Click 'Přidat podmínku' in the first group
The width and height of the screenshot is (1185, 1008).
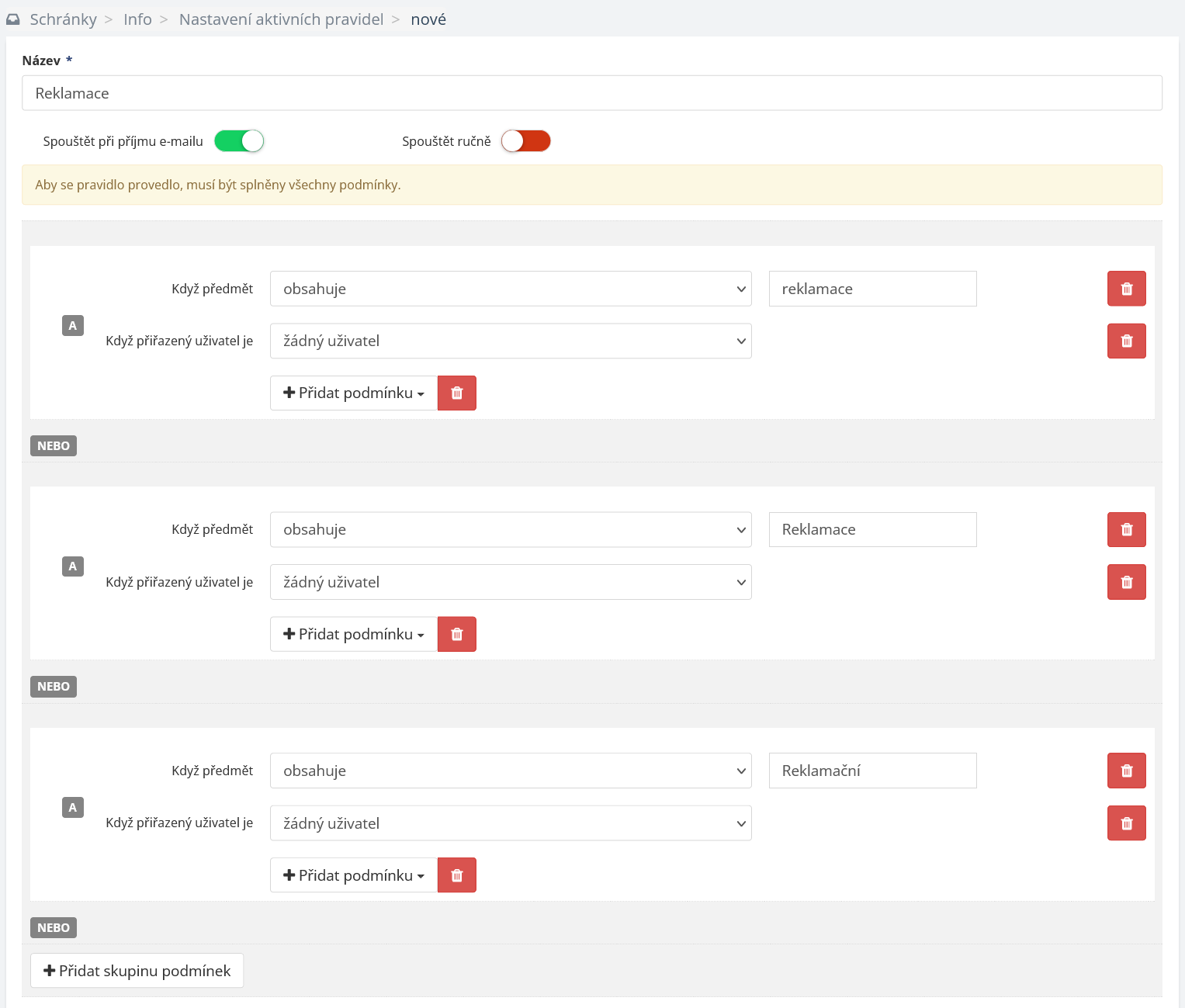click(354, 393)
